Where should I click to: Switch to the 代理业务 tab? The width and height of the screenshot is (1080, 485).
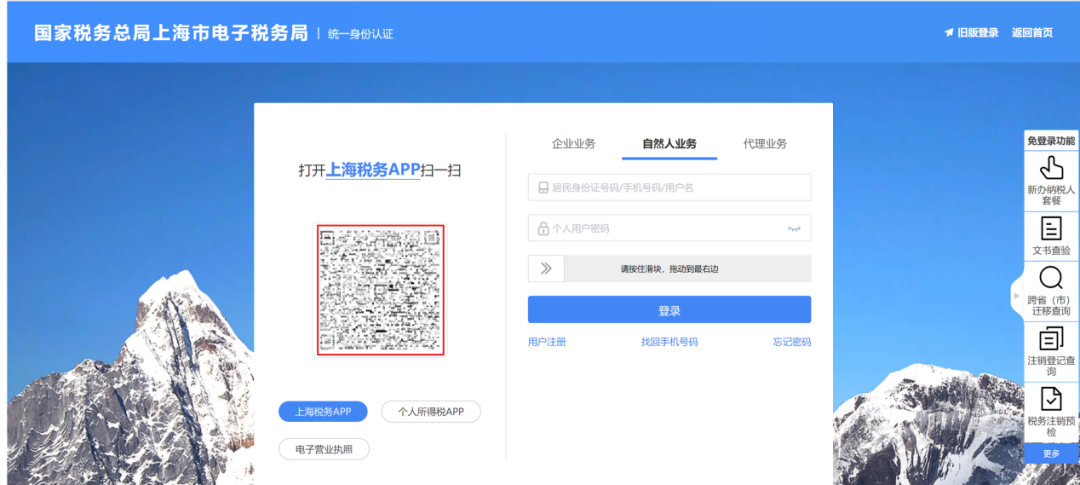tap(764, 144)
